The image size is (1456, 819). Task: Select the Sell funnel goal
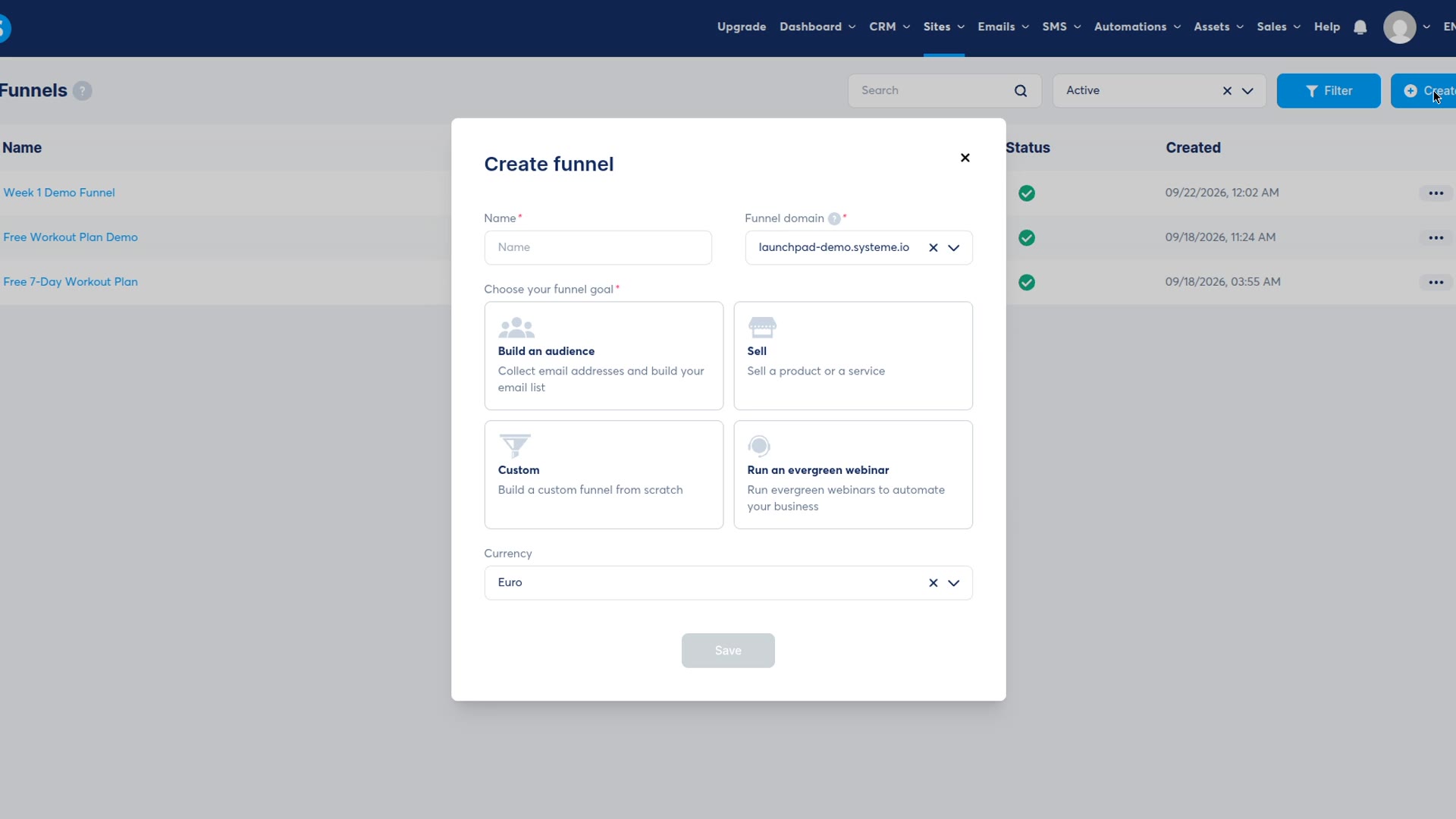(853, 356)
